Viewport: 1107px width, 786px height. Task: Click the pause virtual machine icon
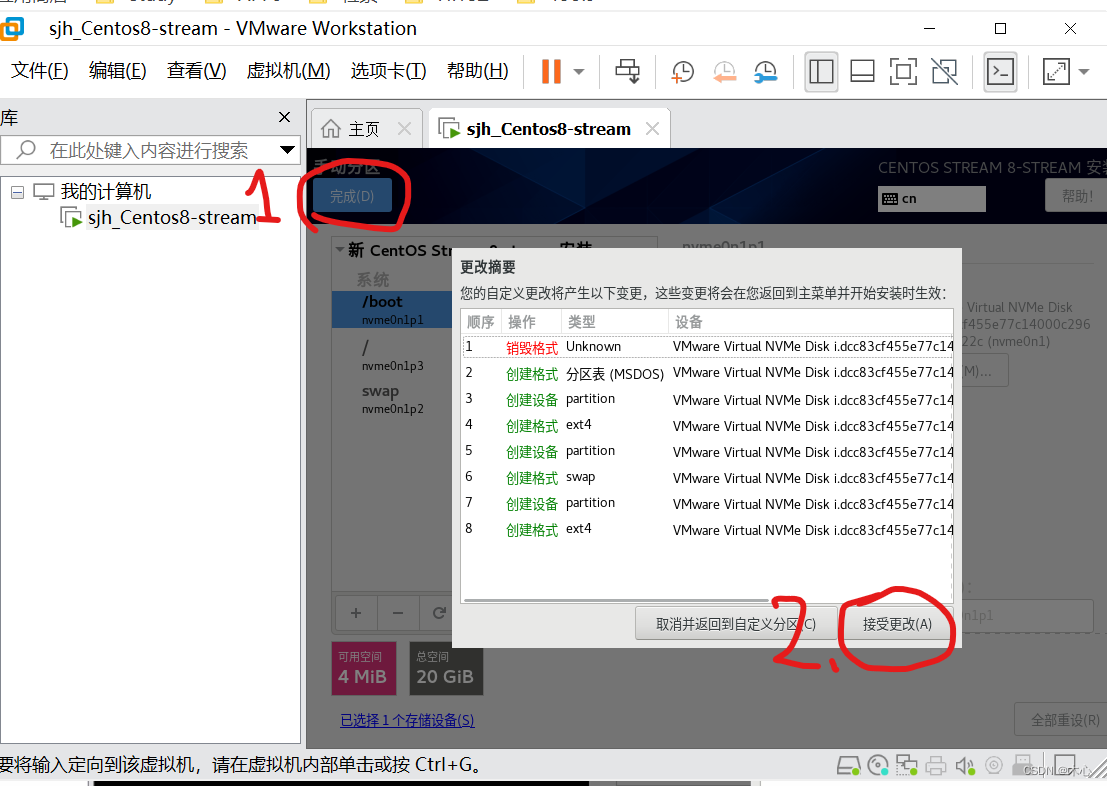[x=551, y=71]
